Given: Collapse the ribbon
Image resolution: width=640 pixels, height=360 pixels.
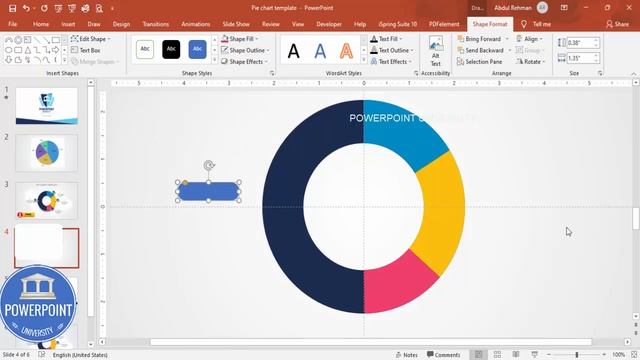Looking at the screenshot, I should [x=634, y=73].
